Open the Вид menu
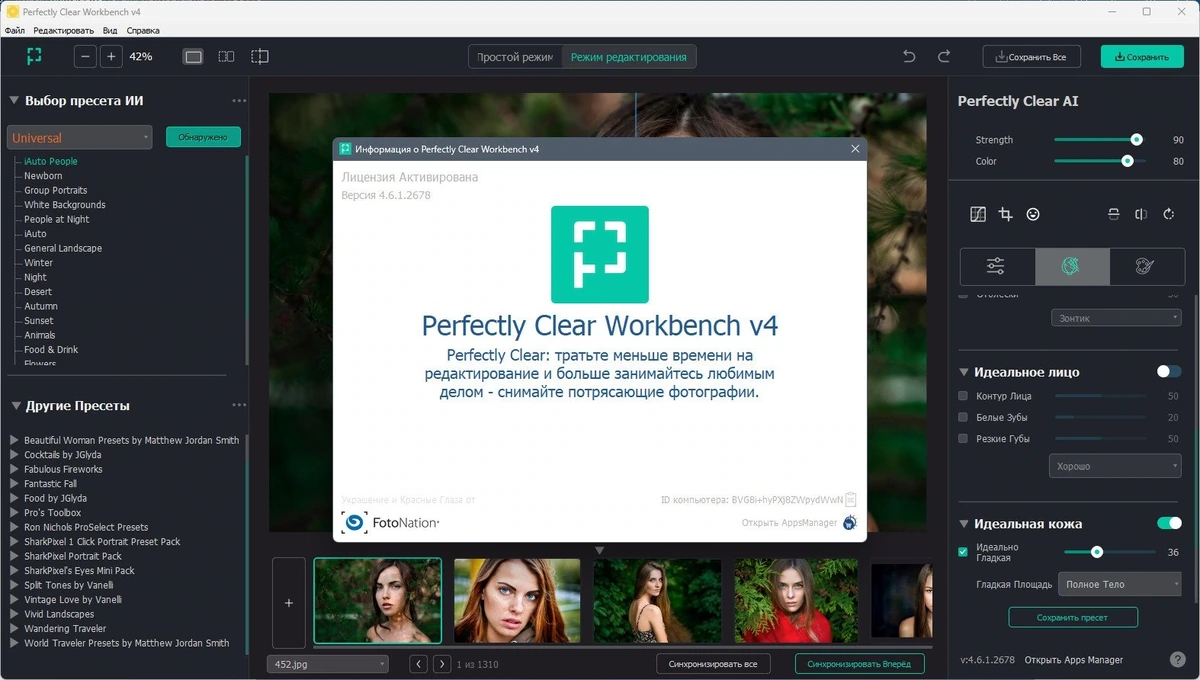This screenshot has width=1200, height=680. 110,31
